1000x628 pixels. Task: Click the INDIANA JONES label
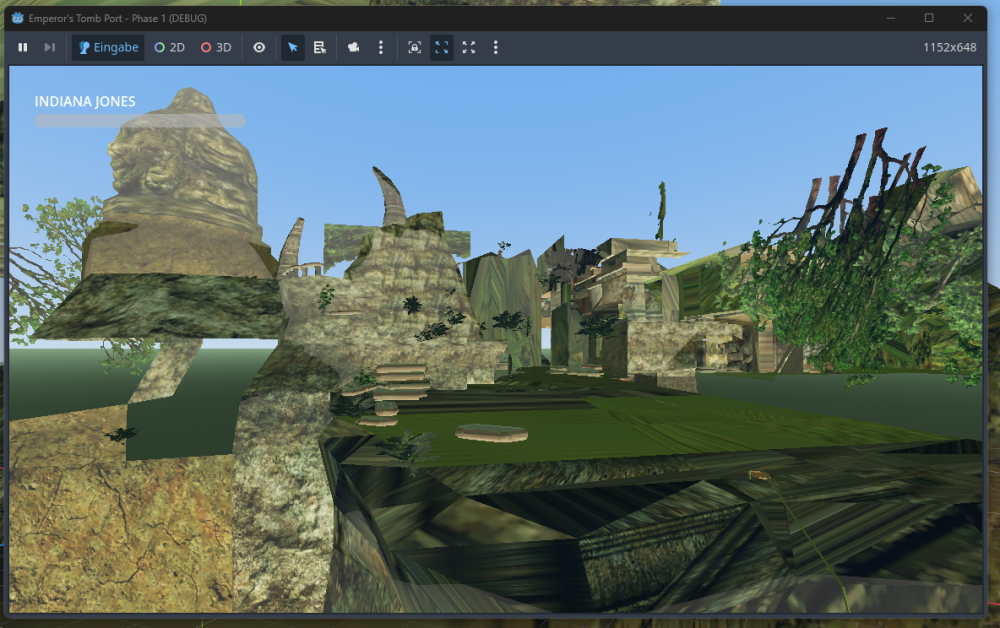tap(85, 101)
